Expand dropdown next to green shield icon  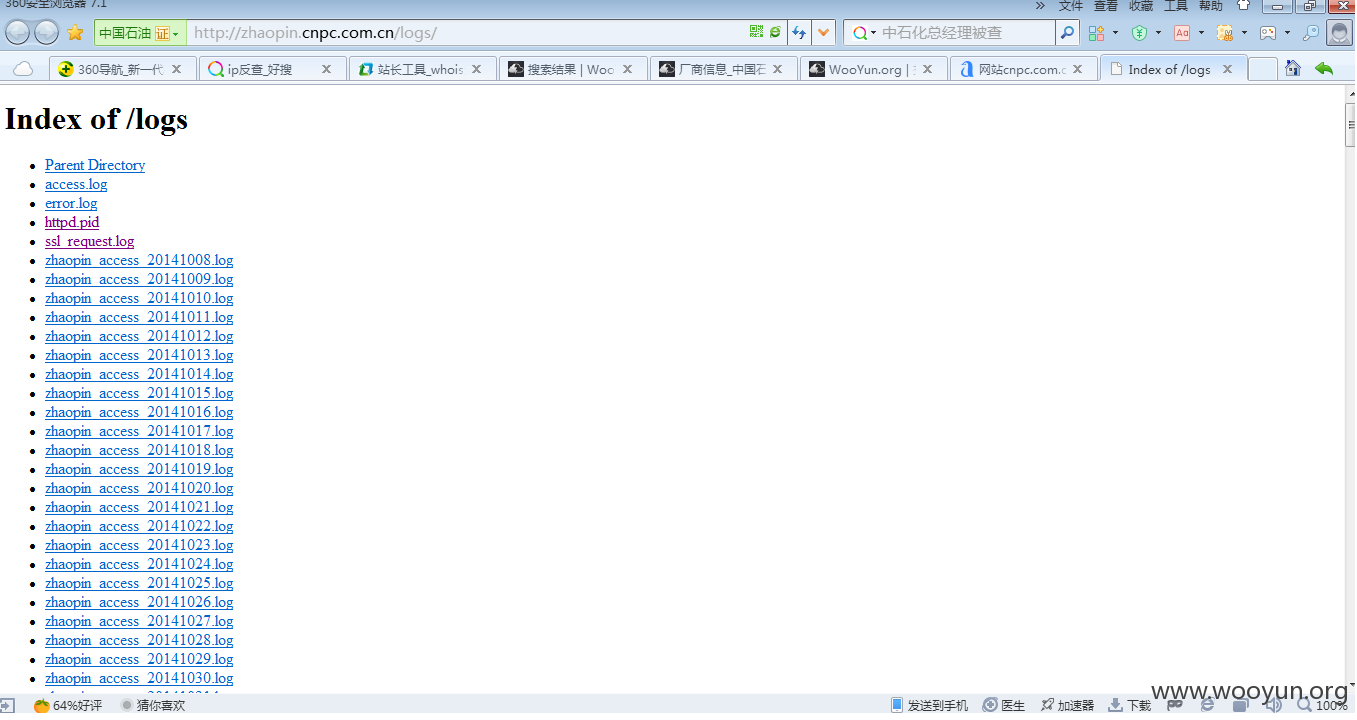pos(1158,33)
